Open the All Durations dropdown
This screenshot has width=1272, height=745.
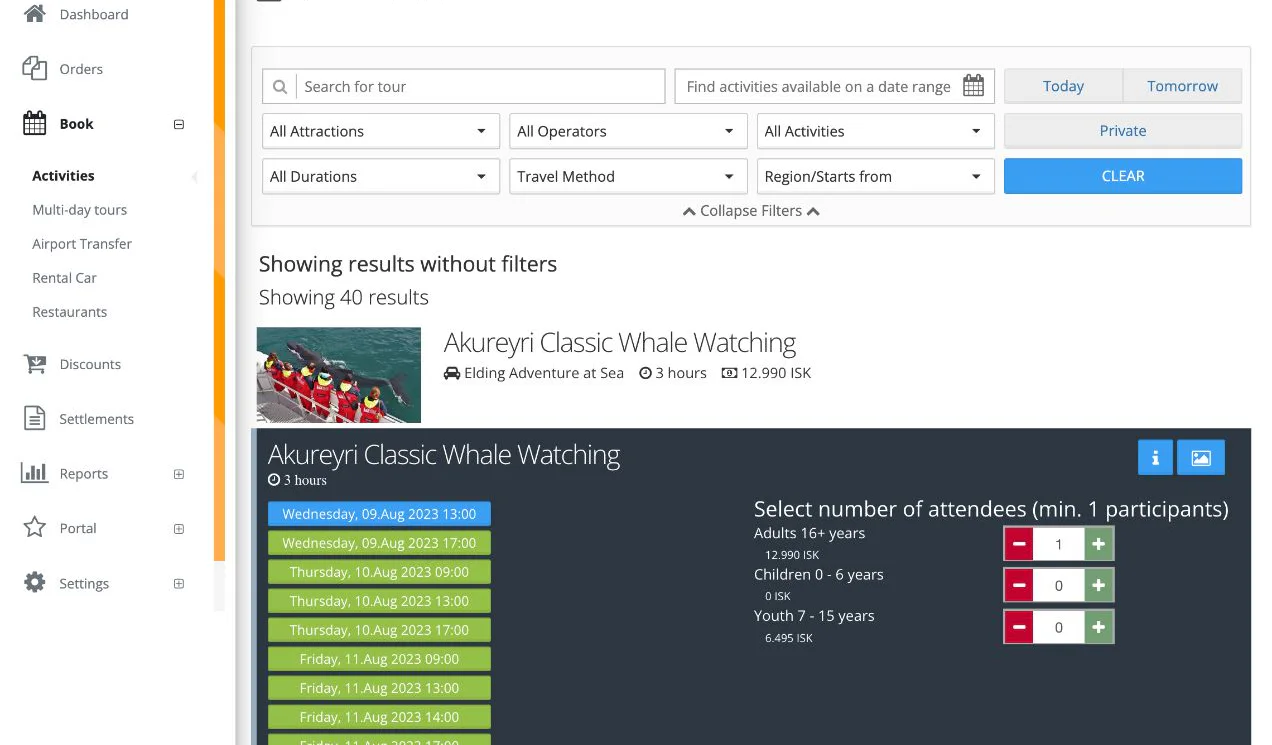tap(381, 176)
